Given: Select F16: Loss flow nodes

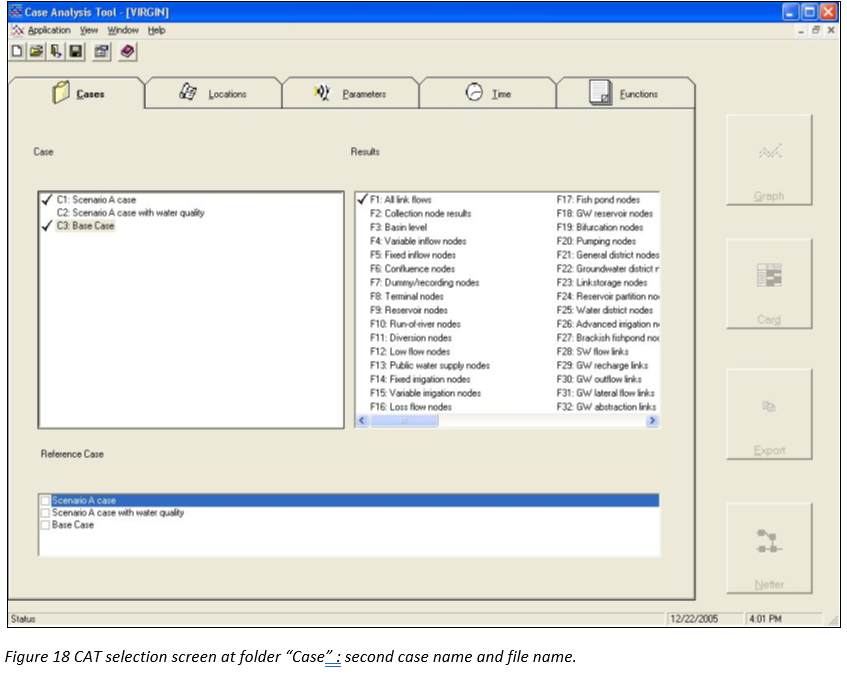Looking at the screenshot, I should pyautogui.click(x=411, y=407).
